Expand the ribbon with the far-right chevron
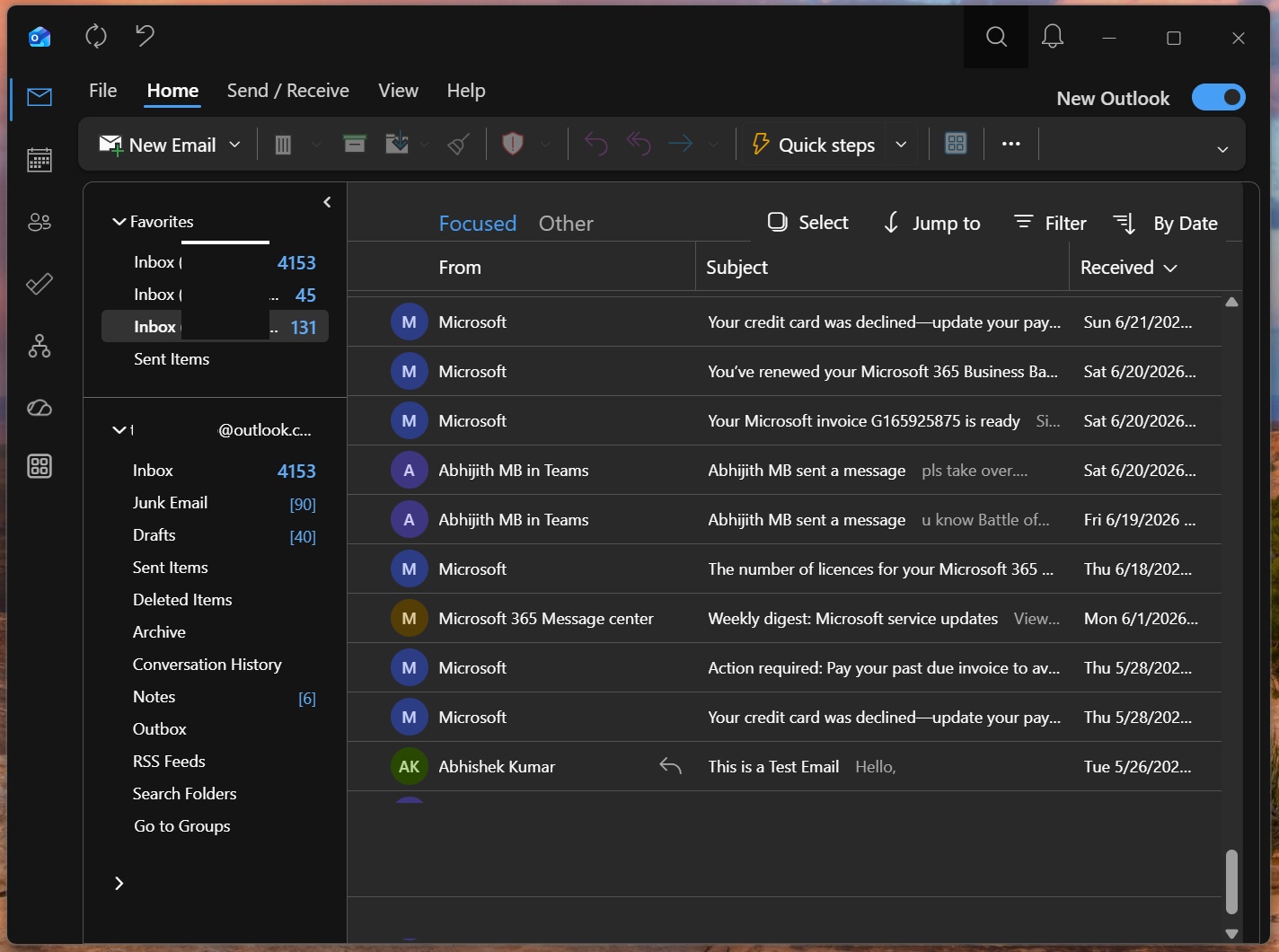This screenshot has width=1279, height=952. (x=1222, y=149)
